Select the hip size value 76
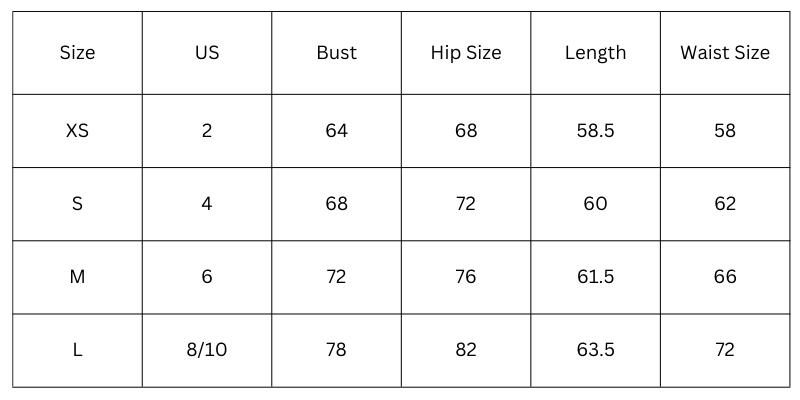This screenshot has height=400, width=800. (x=466, y=277)
